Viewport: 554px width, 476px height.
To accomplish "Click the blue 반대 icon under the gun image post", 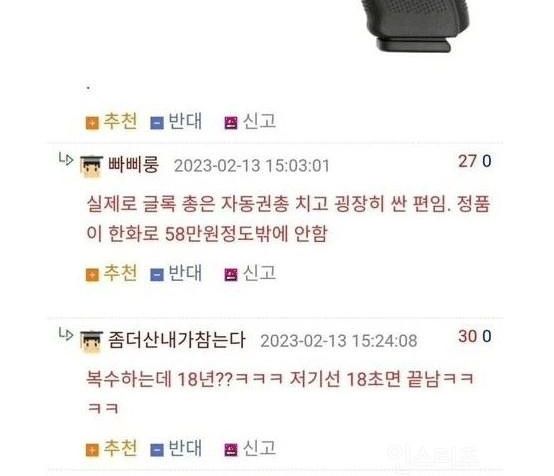I will pyautogui.click(x=157, y=123).
